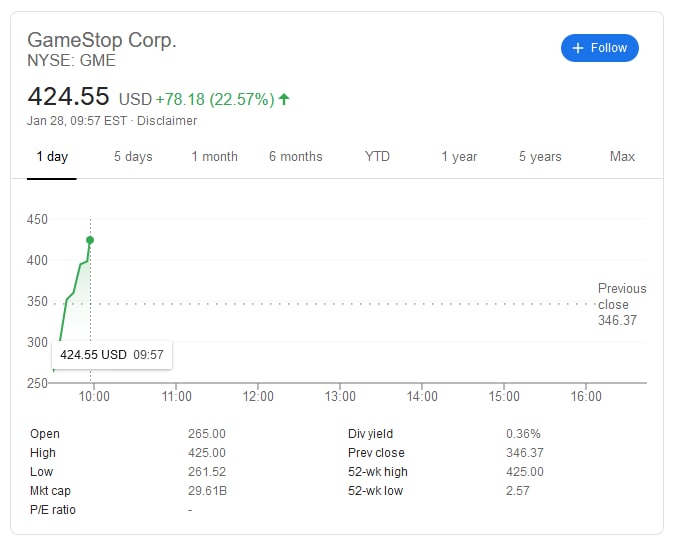Select the Max range tab
The image size is (682, 556).
pyautogui.click(x=622, y=157)
